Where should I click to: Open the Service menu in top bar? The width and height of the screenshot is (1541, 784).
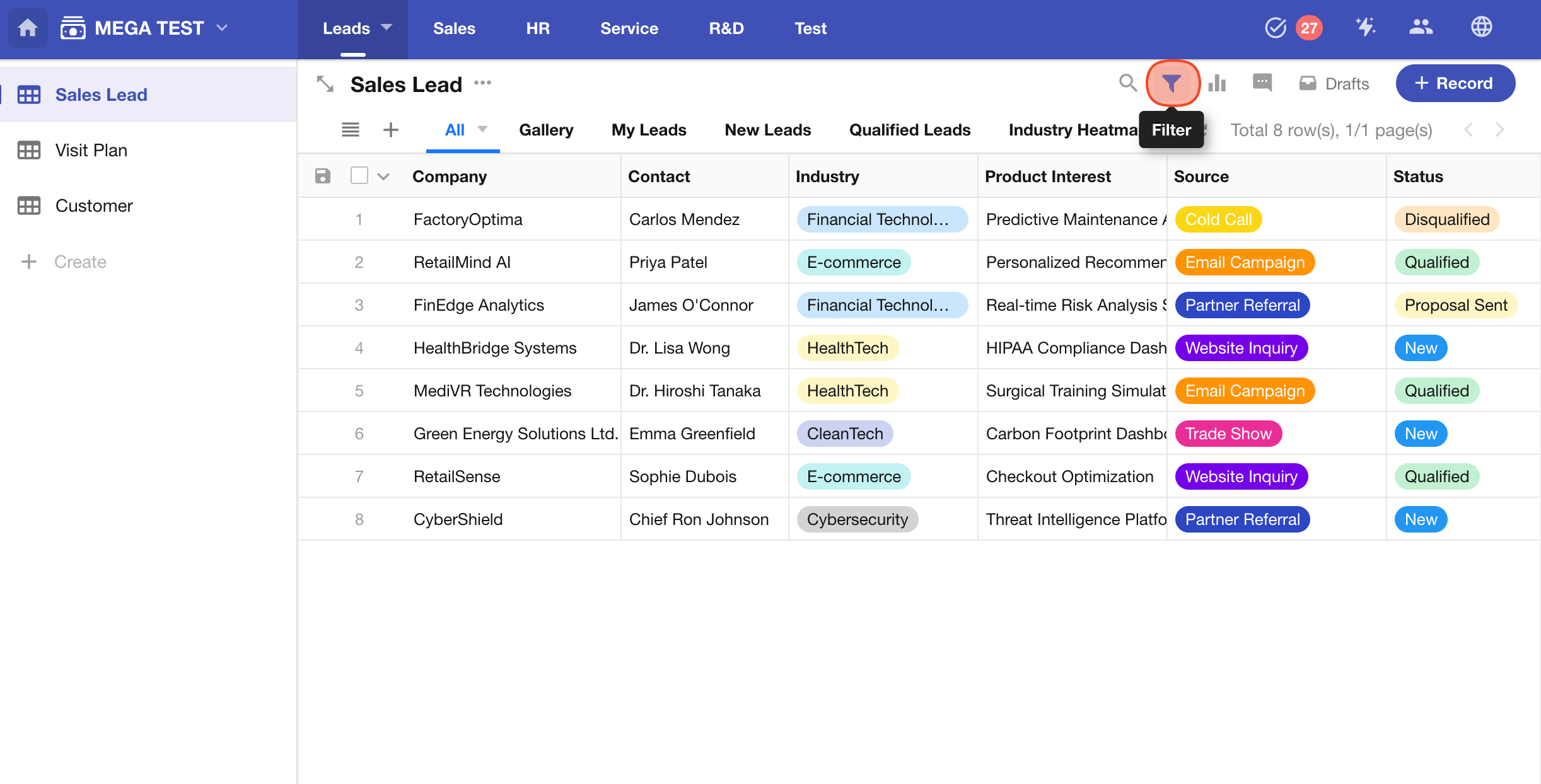[x=629, y=28]
